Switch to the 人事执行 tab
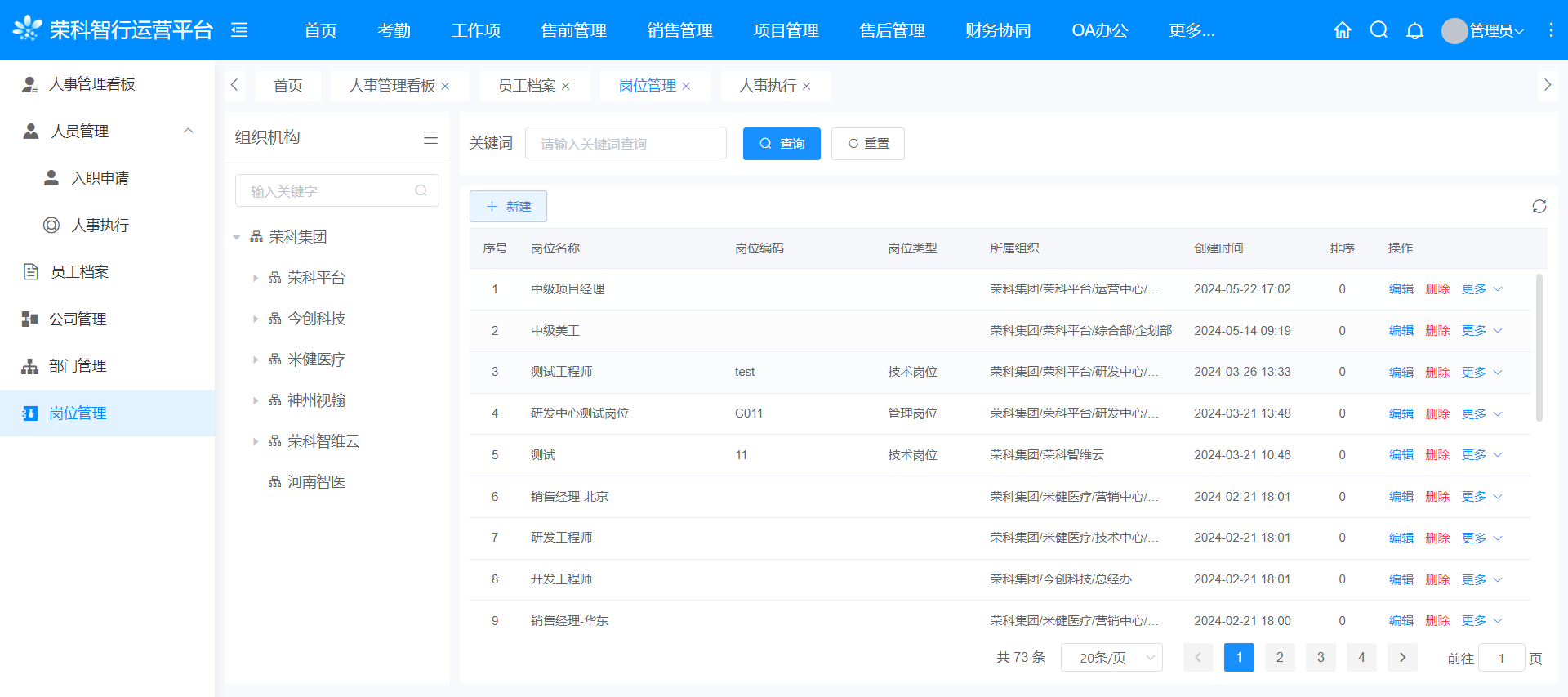This screenshot has width=1568, height=697. [x=767, y=86]
